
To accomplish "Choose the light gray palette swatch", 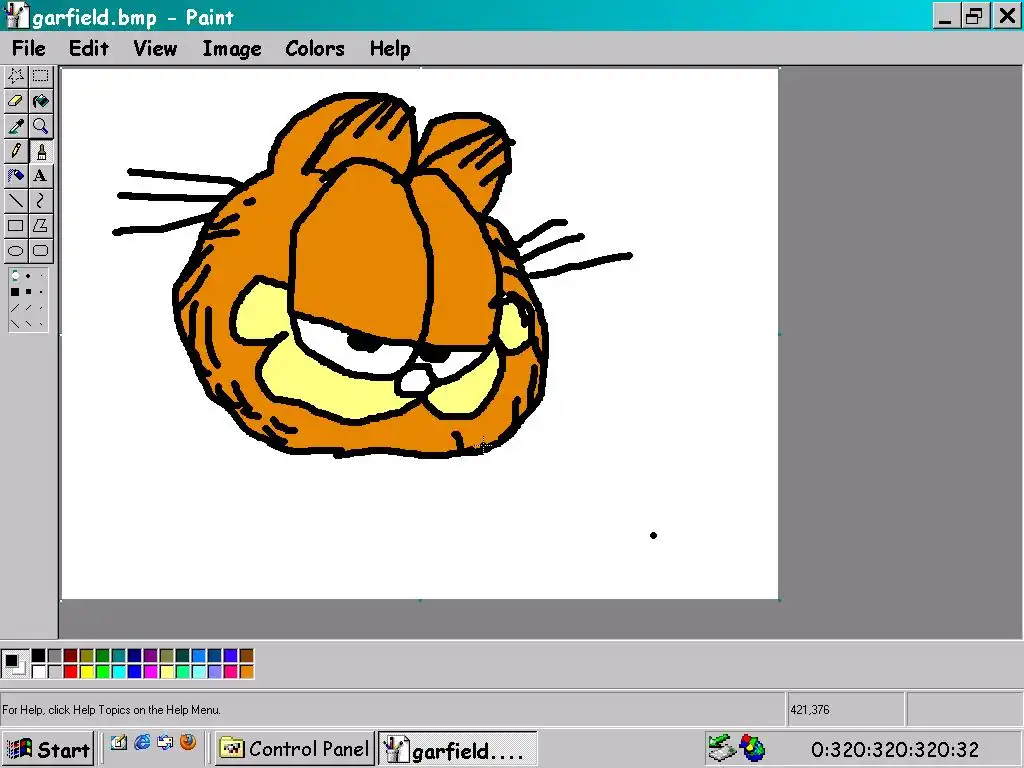I will [55, 671].
